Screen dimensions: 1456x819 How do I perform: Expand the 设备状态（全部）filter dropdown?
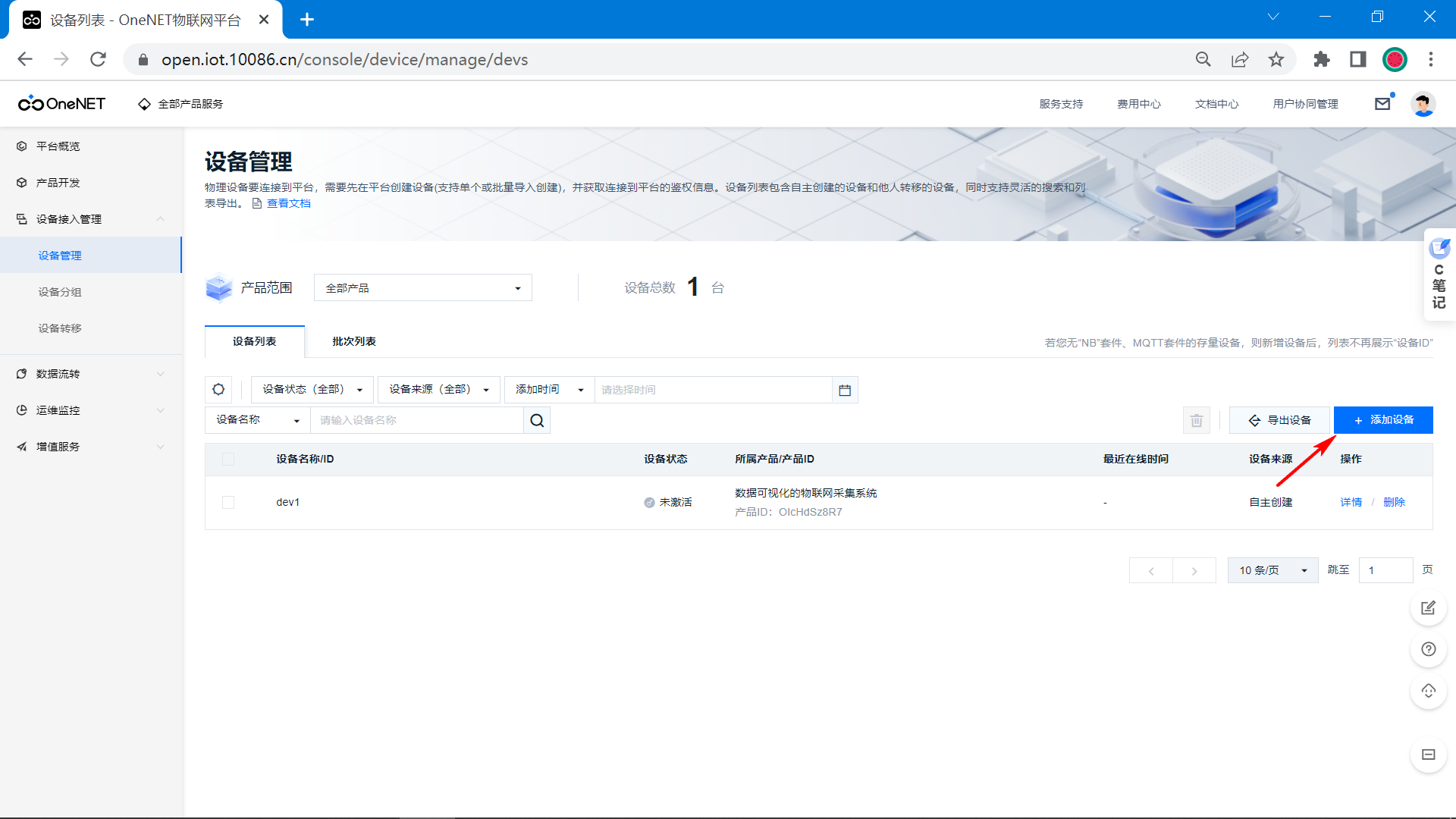[x=312, y=390]
